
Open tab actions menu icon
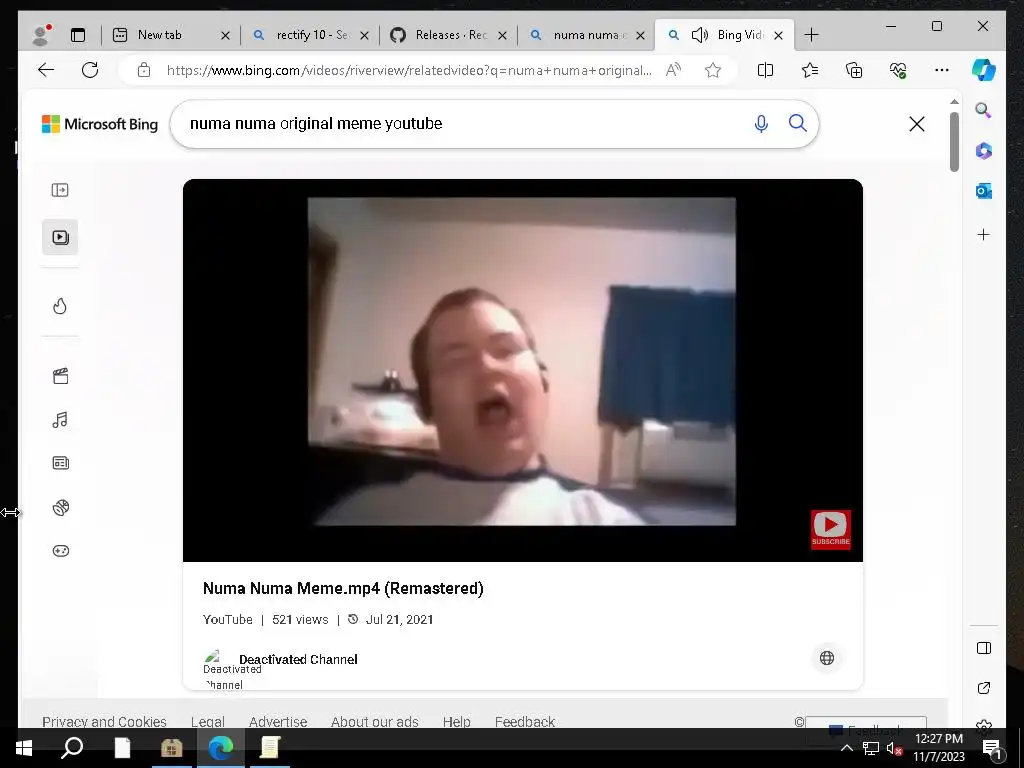78,35
